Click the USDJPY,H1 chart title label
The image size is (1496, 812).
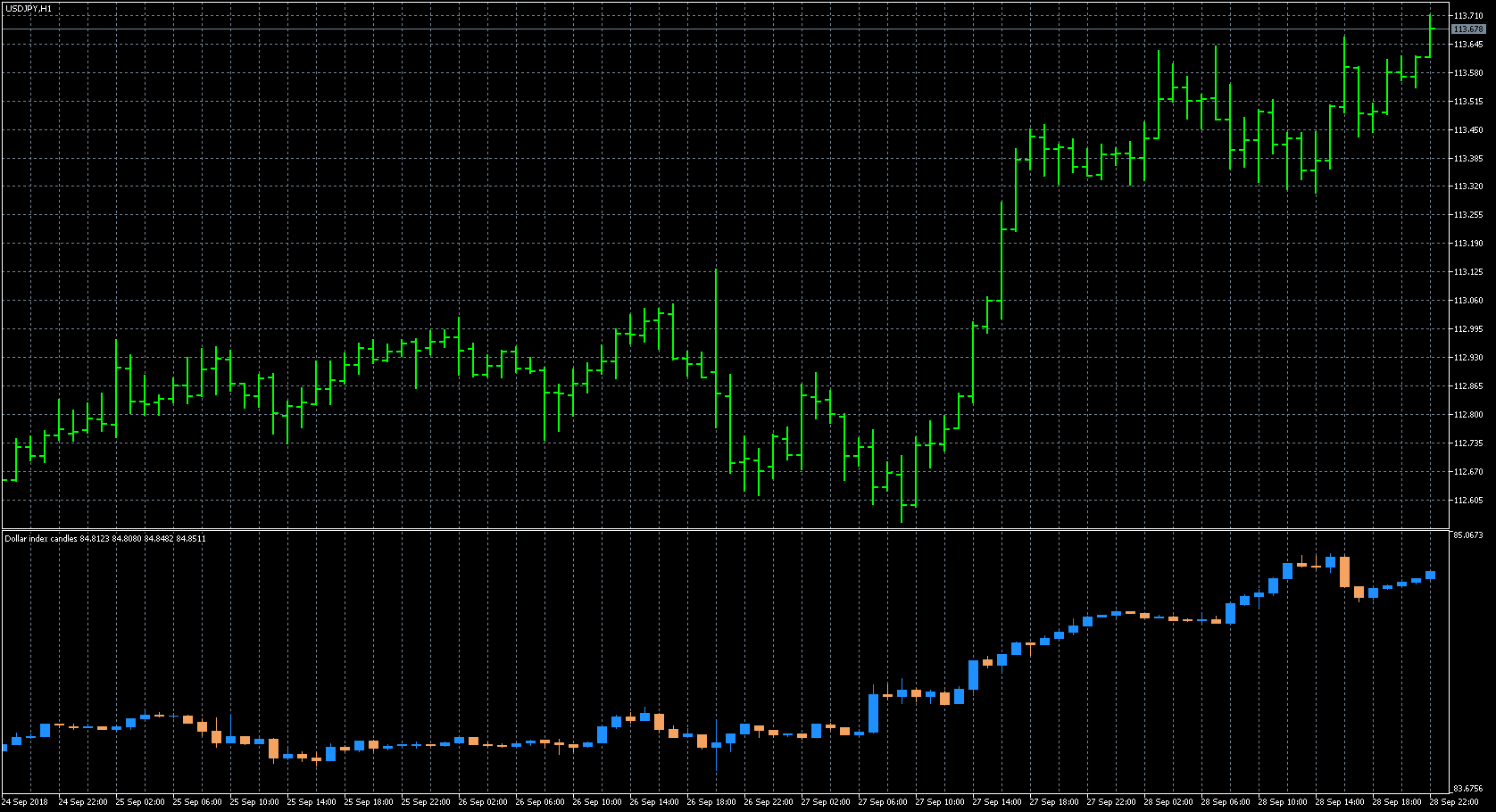click(x=29, y=8)
